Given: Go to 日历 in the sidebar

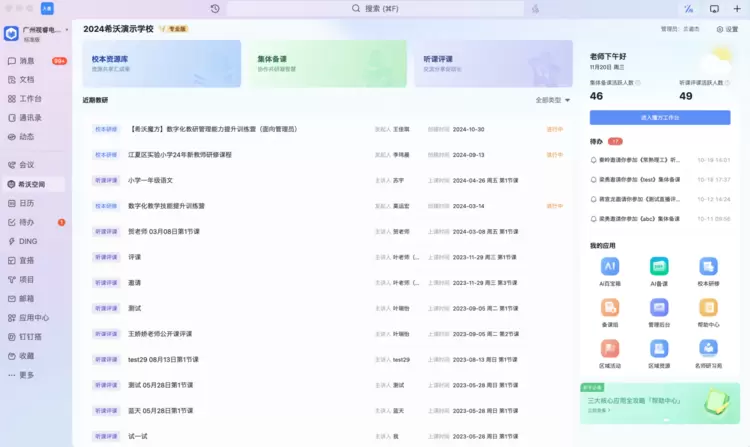Looking at the screenshot, I should click(26, 203).
